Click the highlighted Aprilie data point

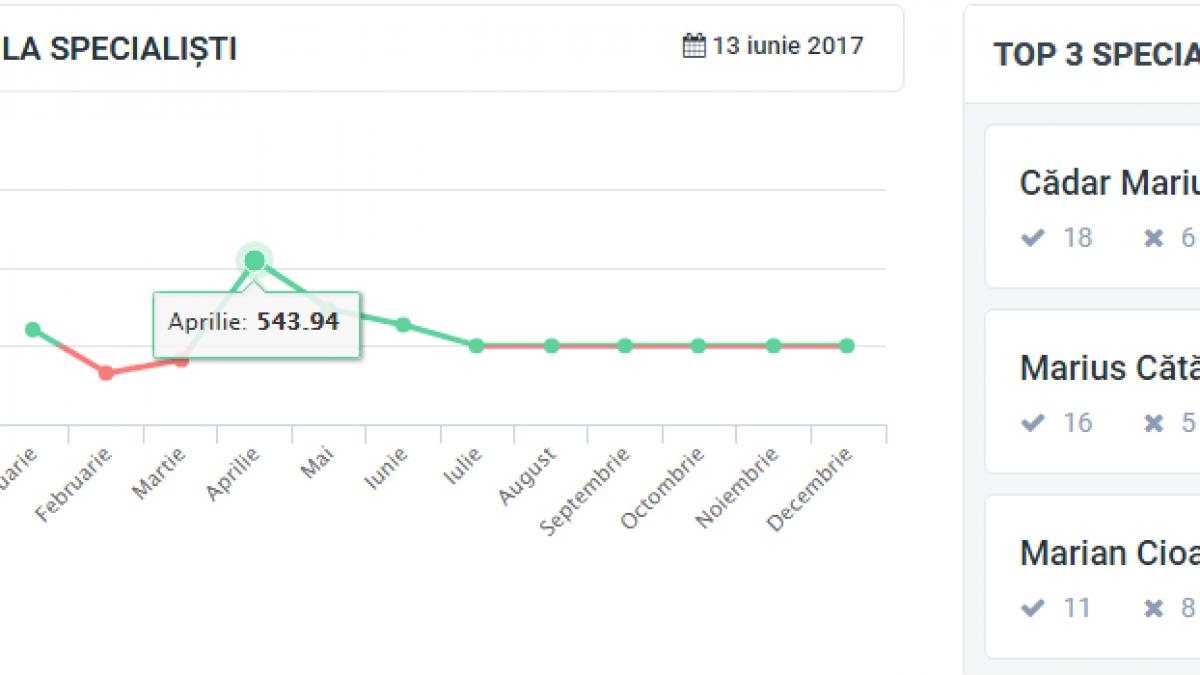(x=255, y=261)
